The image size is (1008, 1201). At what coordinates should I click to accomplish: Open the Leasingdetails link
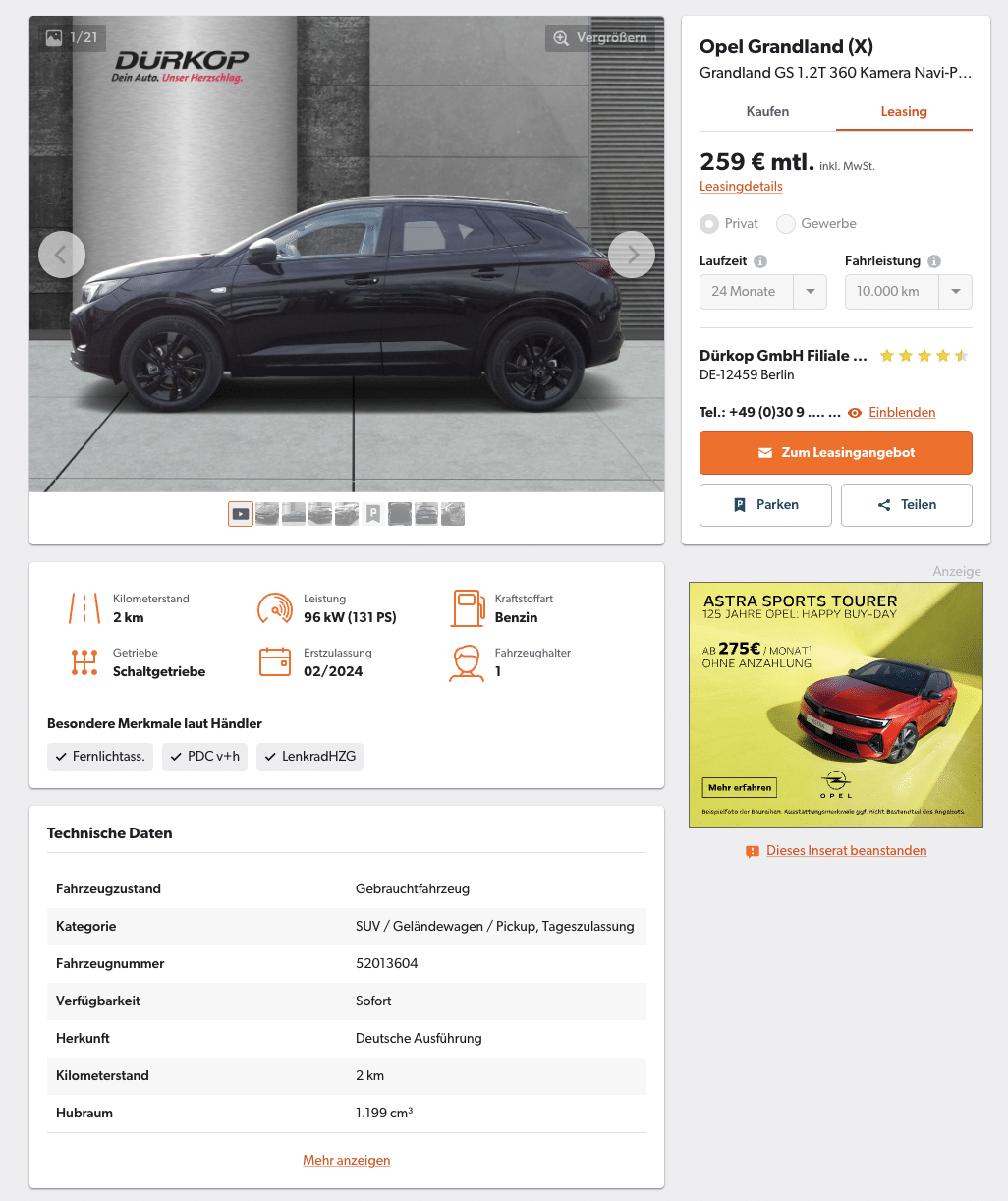pos(741,187)
